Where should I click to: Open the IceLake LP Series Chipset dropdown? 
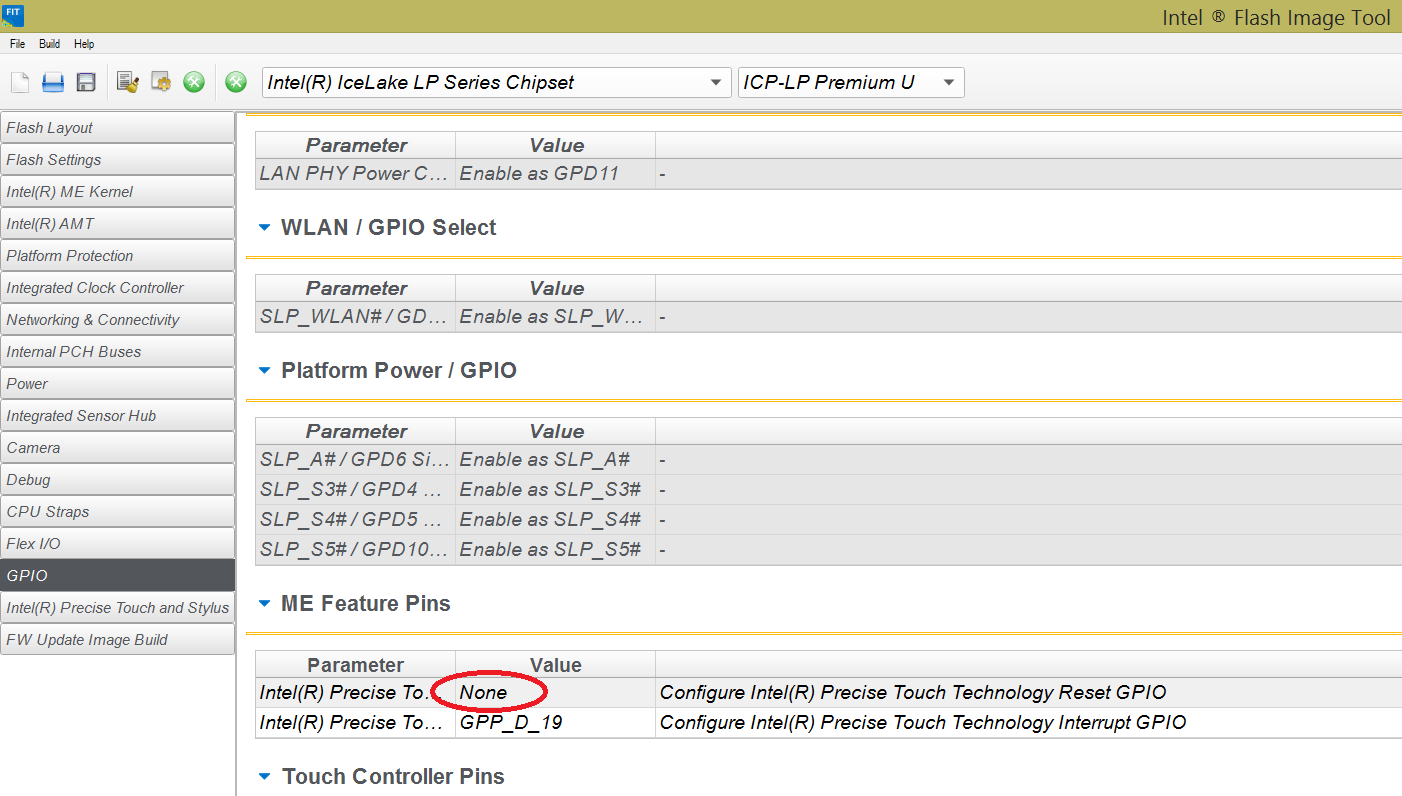tap(496, 82)
